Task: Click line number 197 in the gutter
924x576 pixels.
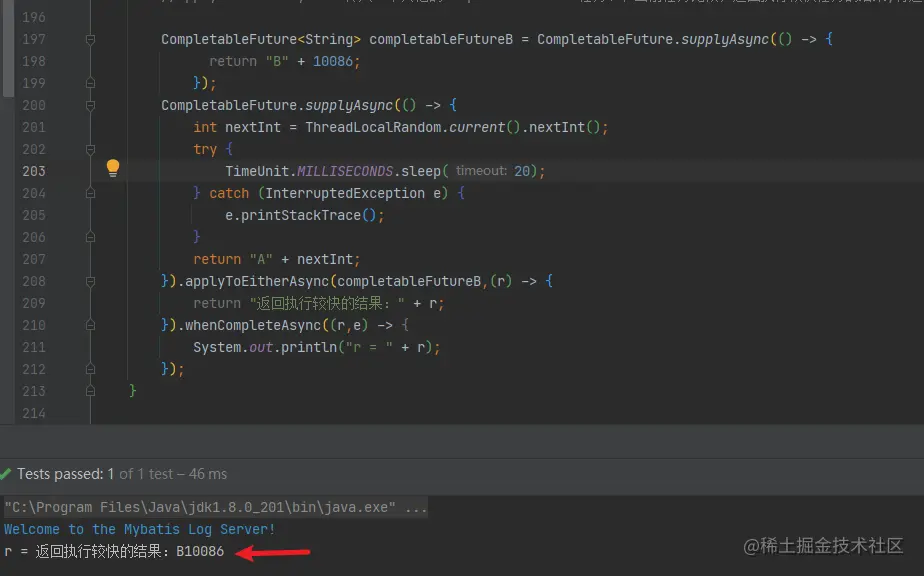Action: (x=34, y=39)
